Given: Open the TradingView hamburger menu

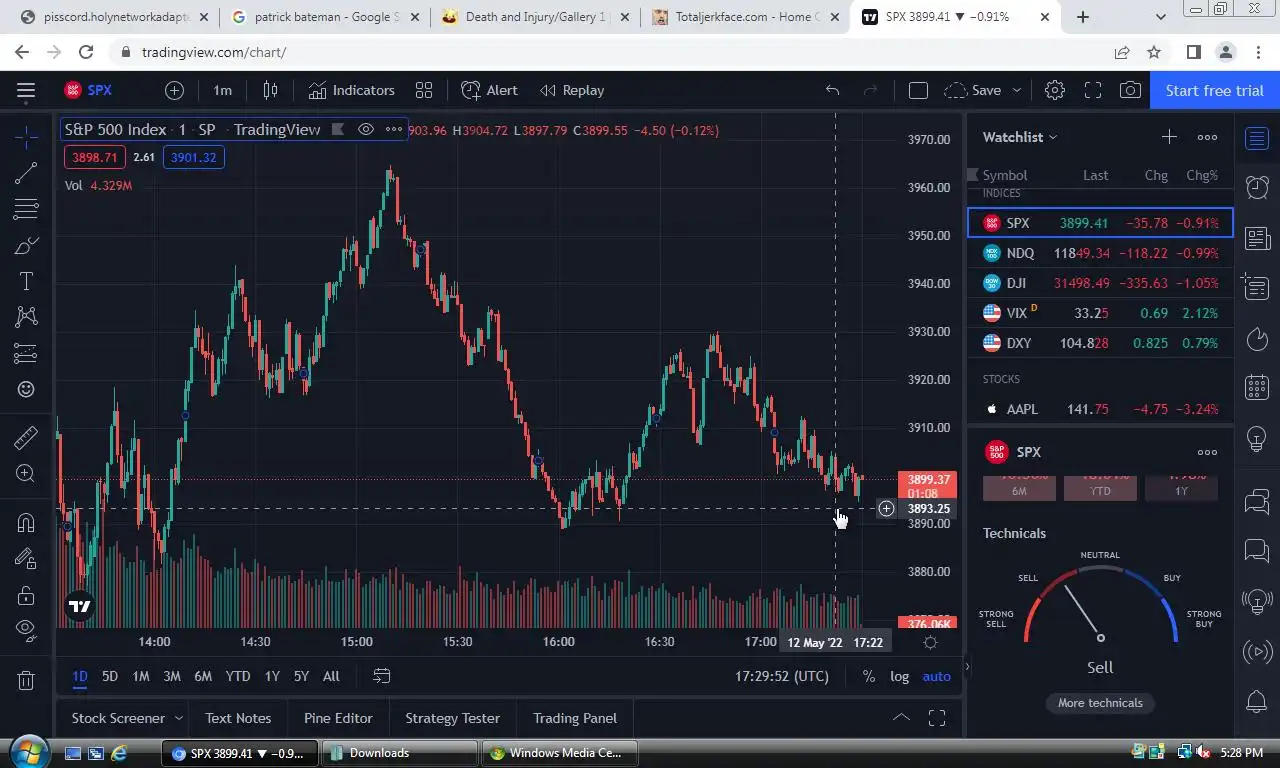Looking at the screenshot, I should 26,90.
